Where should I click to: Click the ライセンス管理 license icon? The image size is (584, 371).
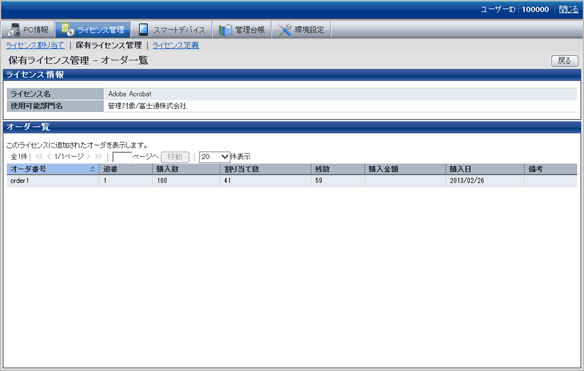click(x=67, y=29)
